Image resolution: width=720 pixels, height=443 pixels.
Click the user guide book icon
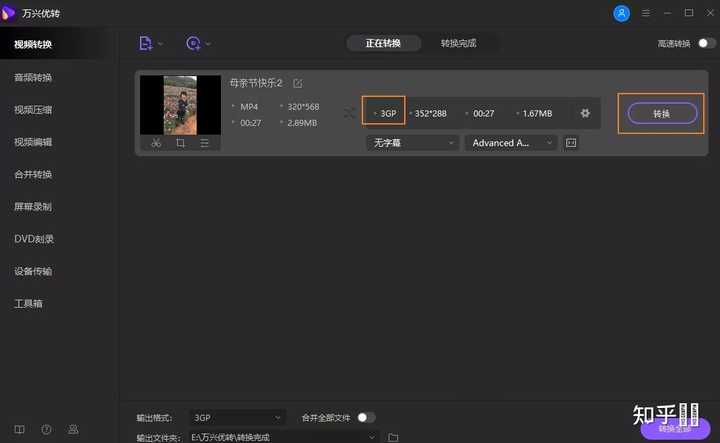point(19,430)
